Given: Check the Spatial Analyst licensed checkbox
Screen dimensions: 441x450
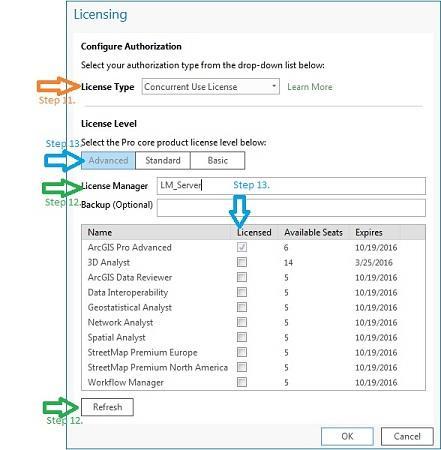Looking at the screenshot, I should [242, 337].
